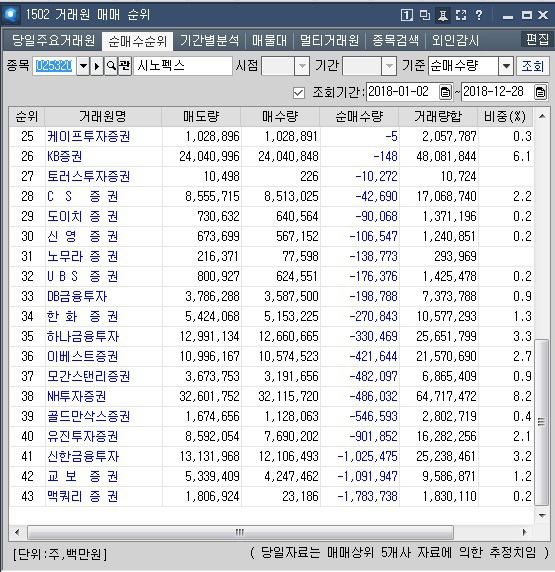Sort by the 매수량 column header
The height and width of the screenshot is (572, 555).
click(x=280, y=117)
